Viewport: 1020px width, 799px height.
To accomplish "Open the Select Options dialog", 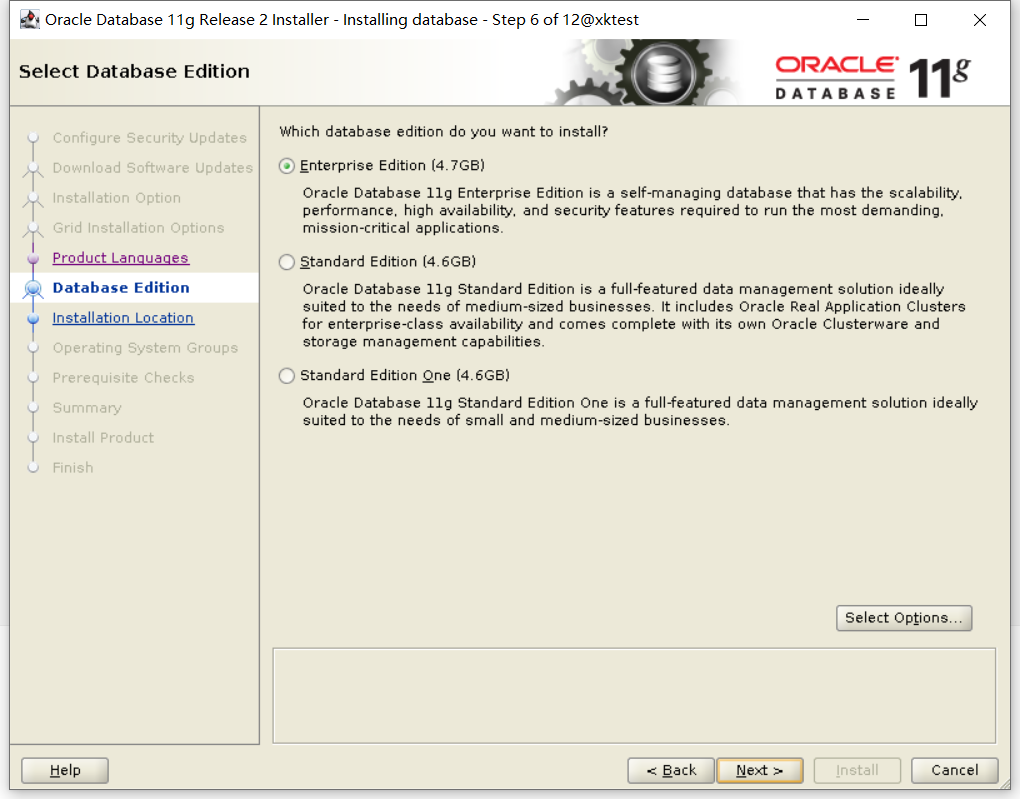I will pyautogui.click(x=904, y=618).
